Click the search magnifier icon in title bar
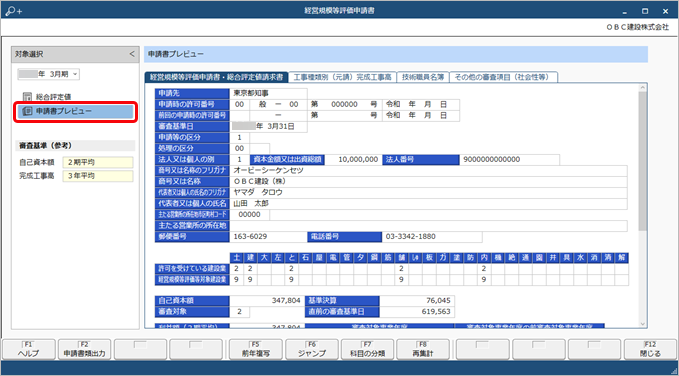 pos(13,11)
